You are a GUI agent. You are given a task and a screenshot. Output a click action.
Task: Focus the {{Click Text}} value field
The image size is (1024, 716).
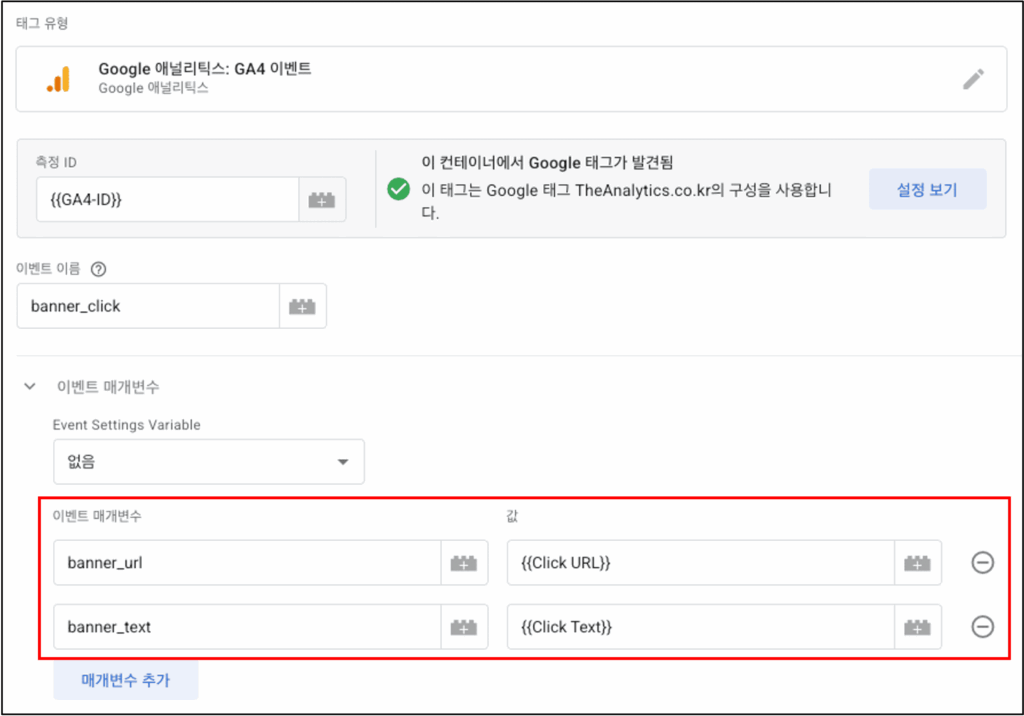coord(701,627)
